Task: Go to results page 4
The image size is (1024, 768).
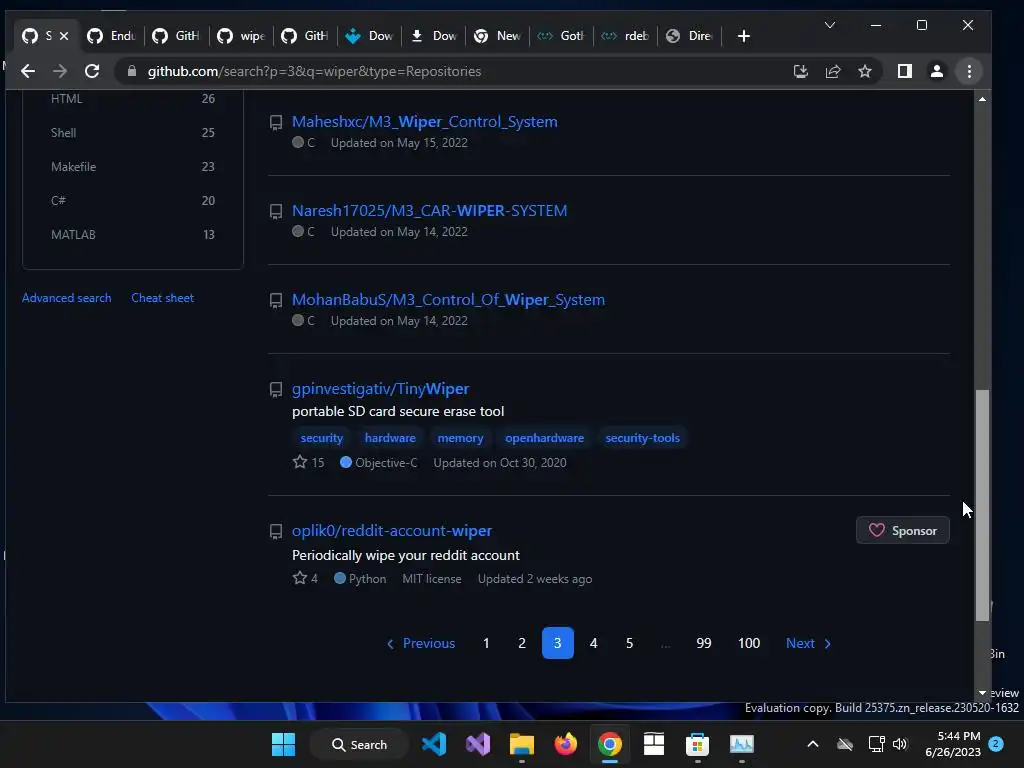Action: (x=594, y=643)
